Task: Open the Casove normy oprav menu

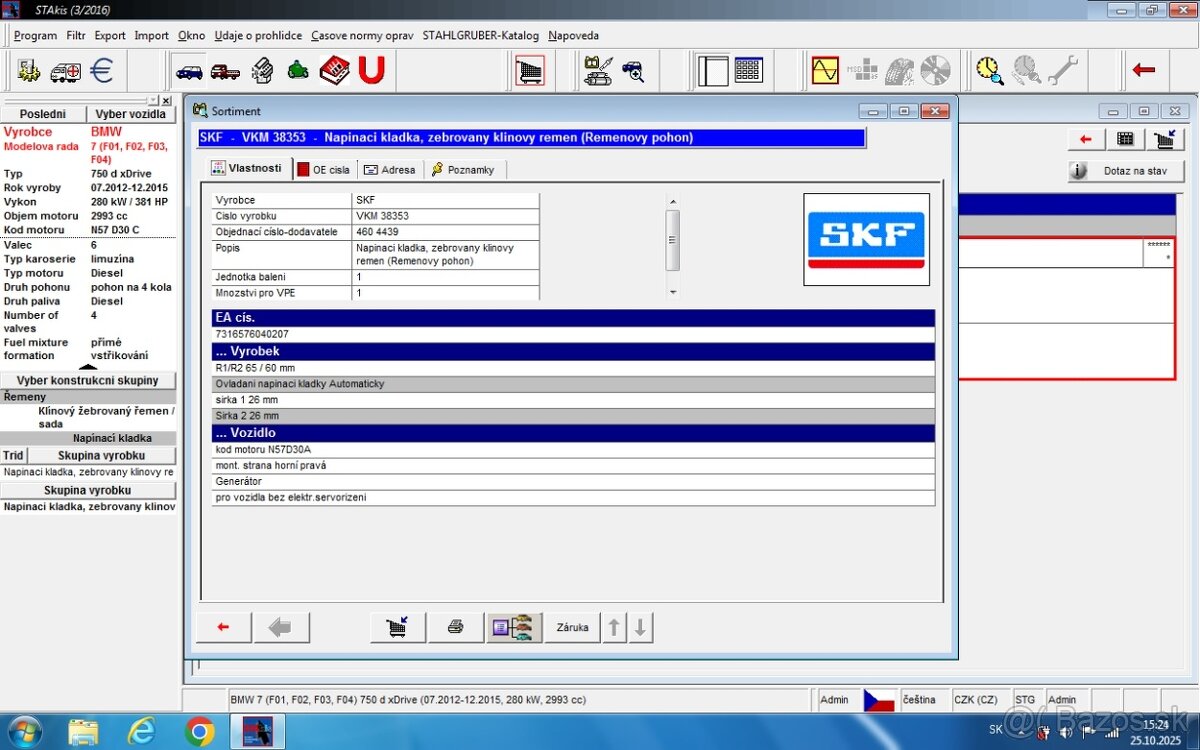Action: tap(362, 35)
